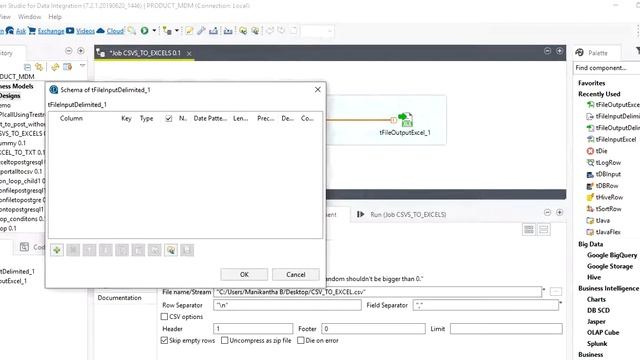Click the Footer value field
The width and height of the screenshot is (640, 360).
(373, 329)
